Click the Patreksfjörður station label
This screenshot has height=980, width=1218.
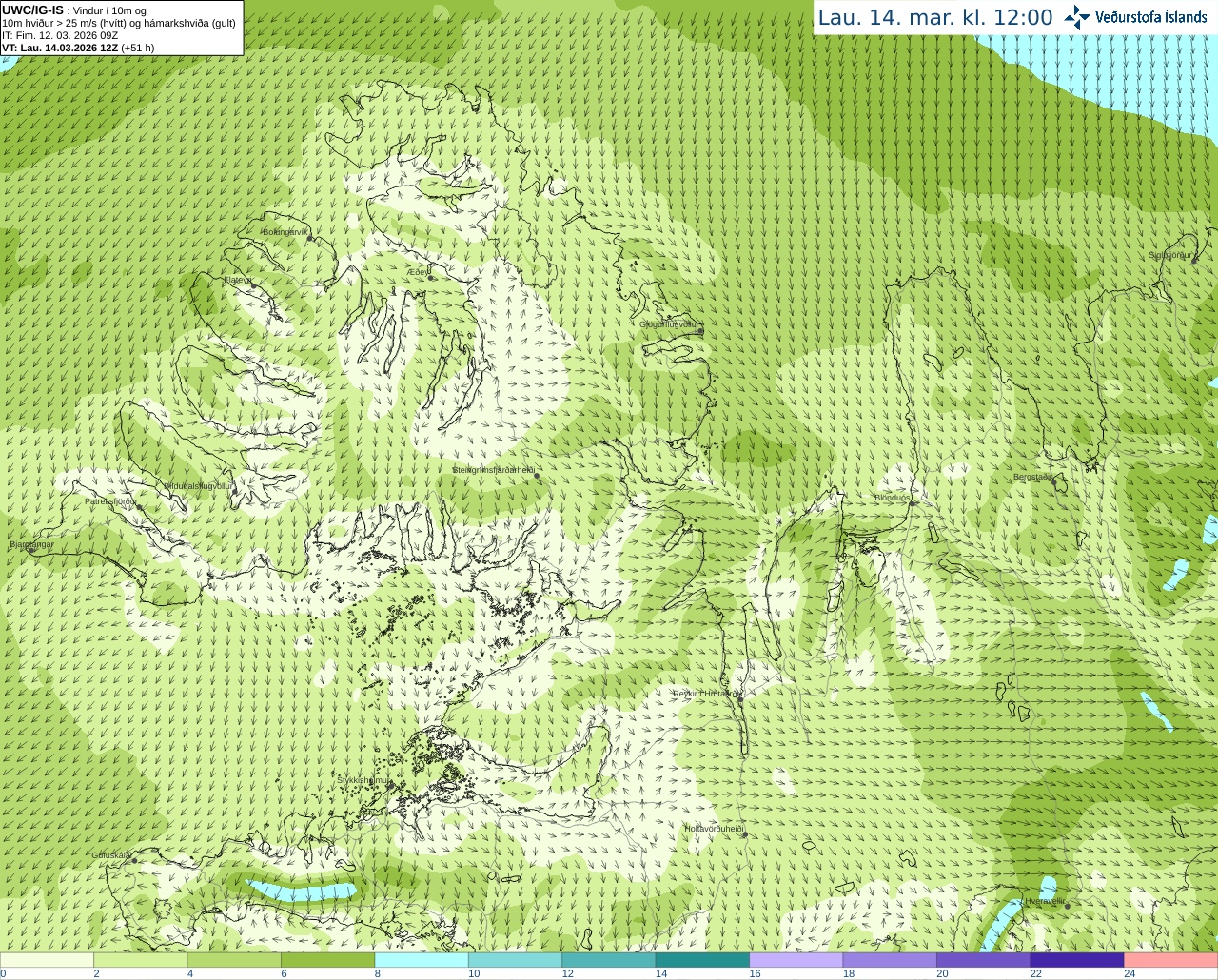tap(110, 500)
